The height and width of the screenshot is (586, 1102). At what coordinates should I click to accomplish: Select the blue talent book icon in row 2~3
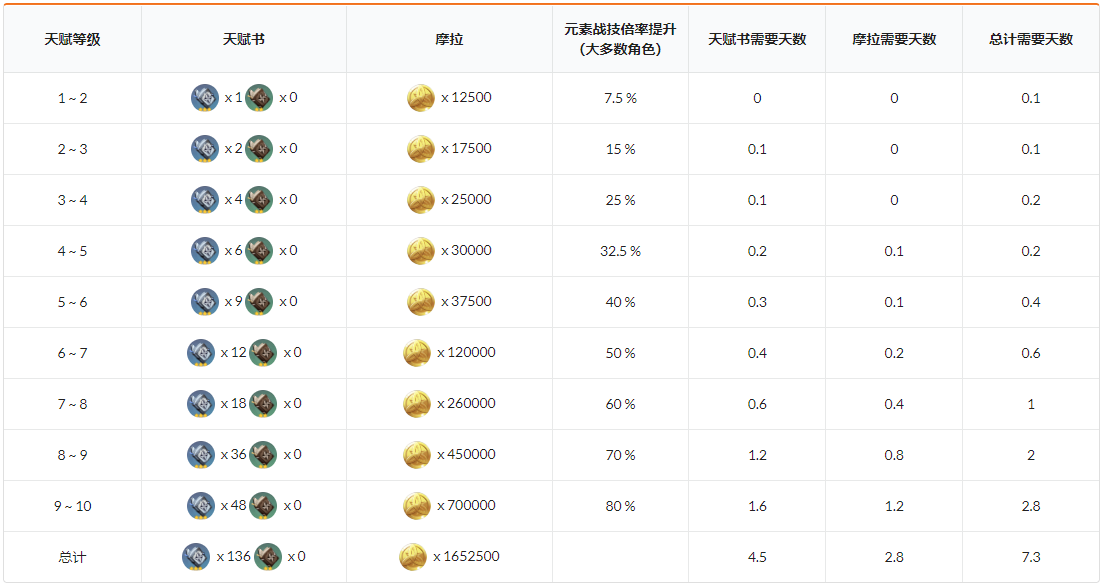pos(205,149)
